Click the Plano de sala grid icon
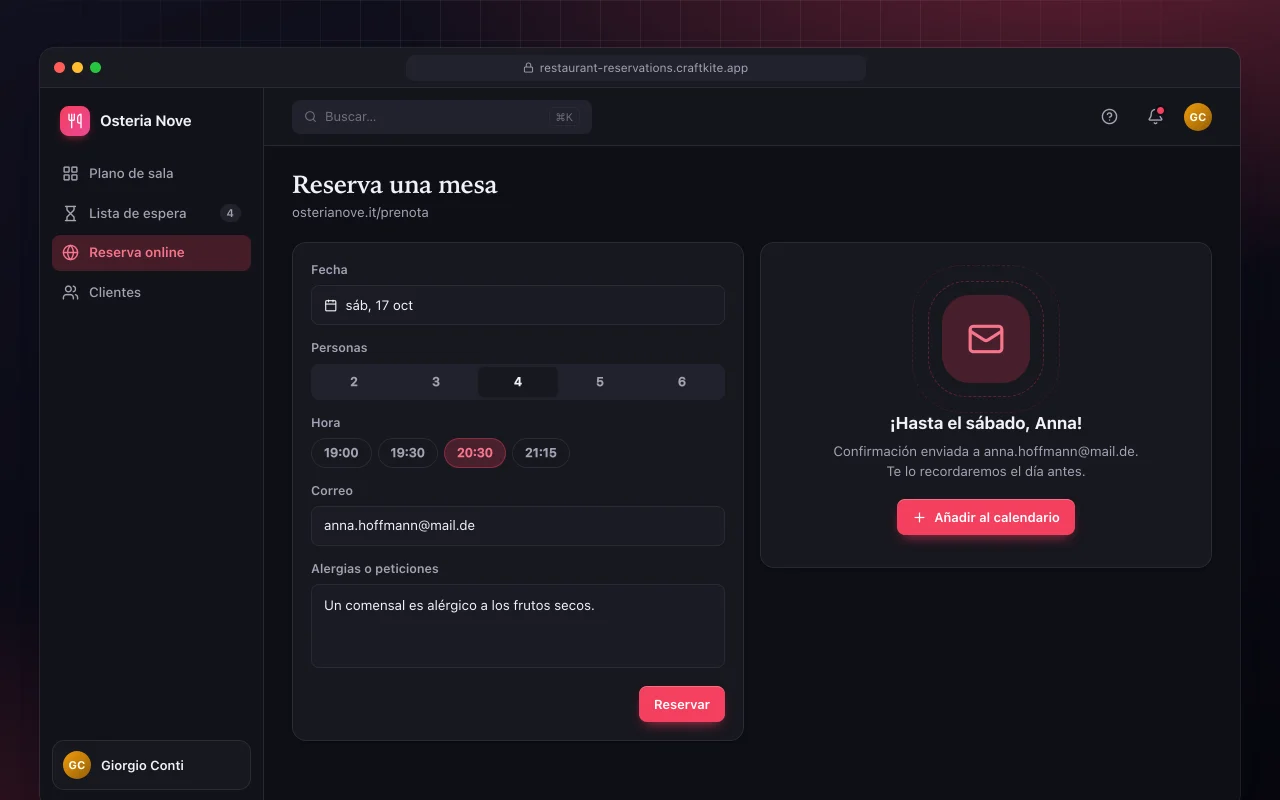 (x=70, y=173)
